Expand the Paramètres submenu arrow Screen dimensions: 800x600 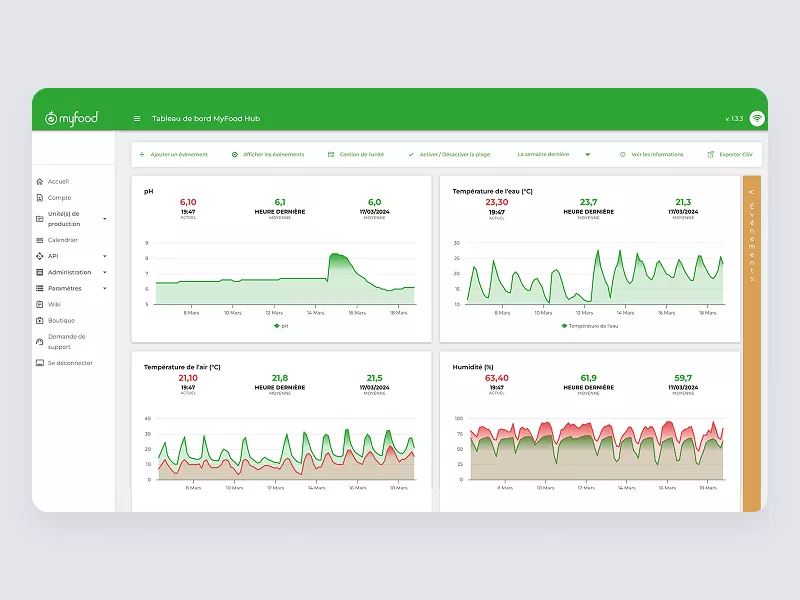tap(105, 288)
